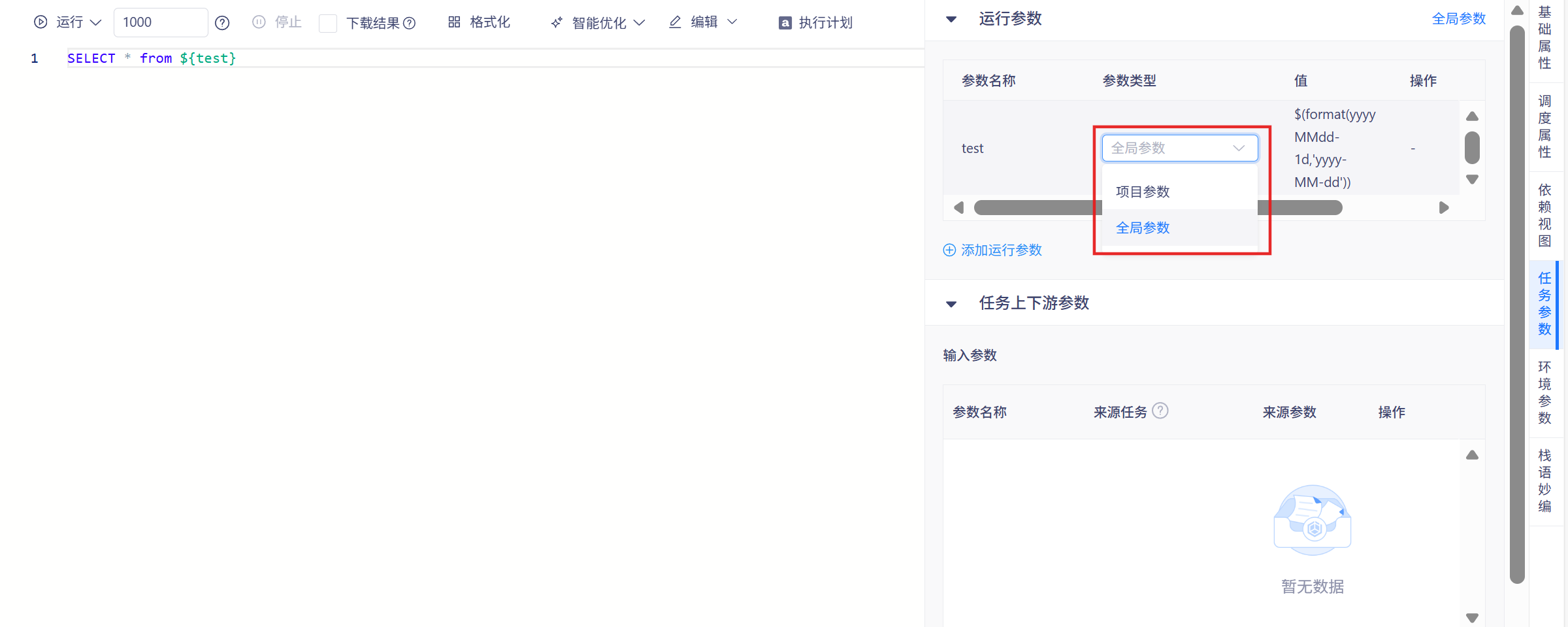The height and width of the screenshot is (627, 1568).
Task: Collapse the 任务上下游参数 section triangle
Action: pos(951,304)
